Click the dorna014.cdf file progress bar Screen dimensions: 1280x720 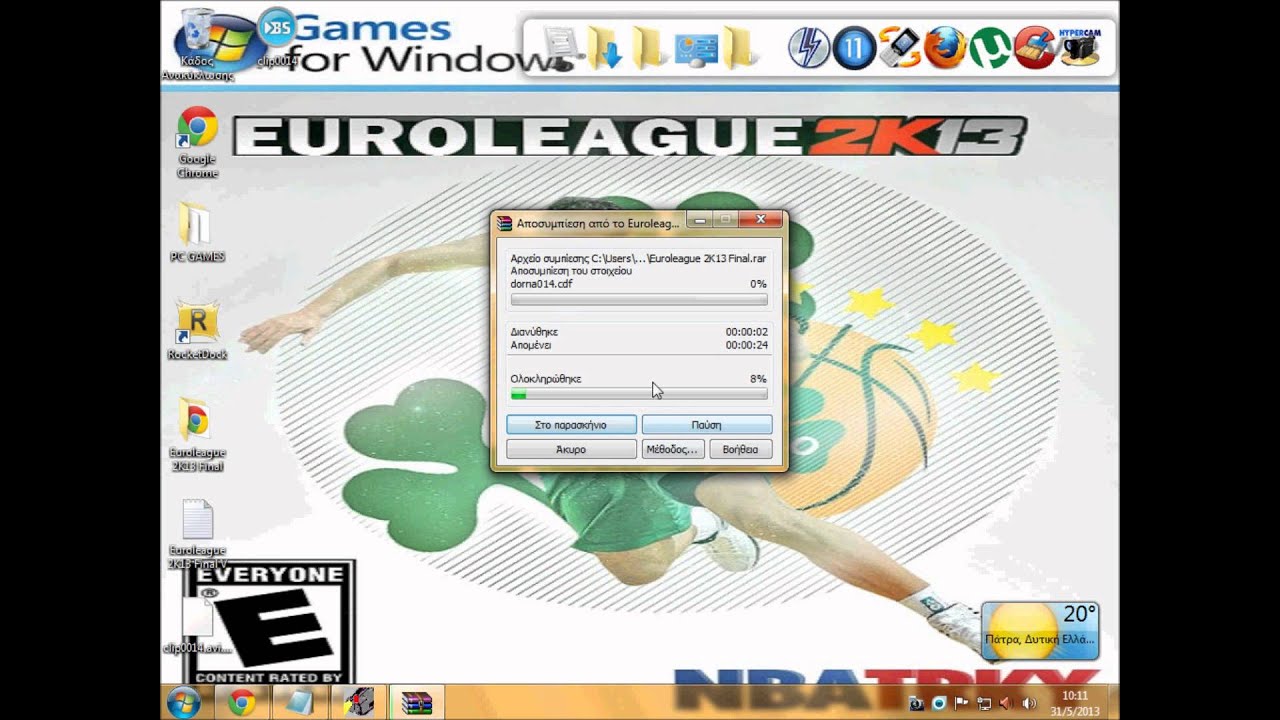pos(639,300)
